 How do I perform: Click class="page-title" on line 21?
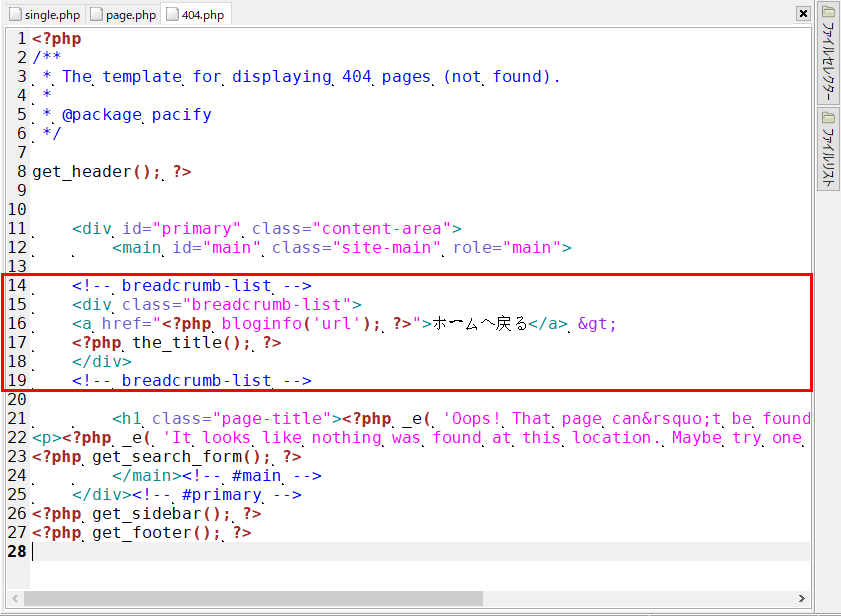(242, 419)
